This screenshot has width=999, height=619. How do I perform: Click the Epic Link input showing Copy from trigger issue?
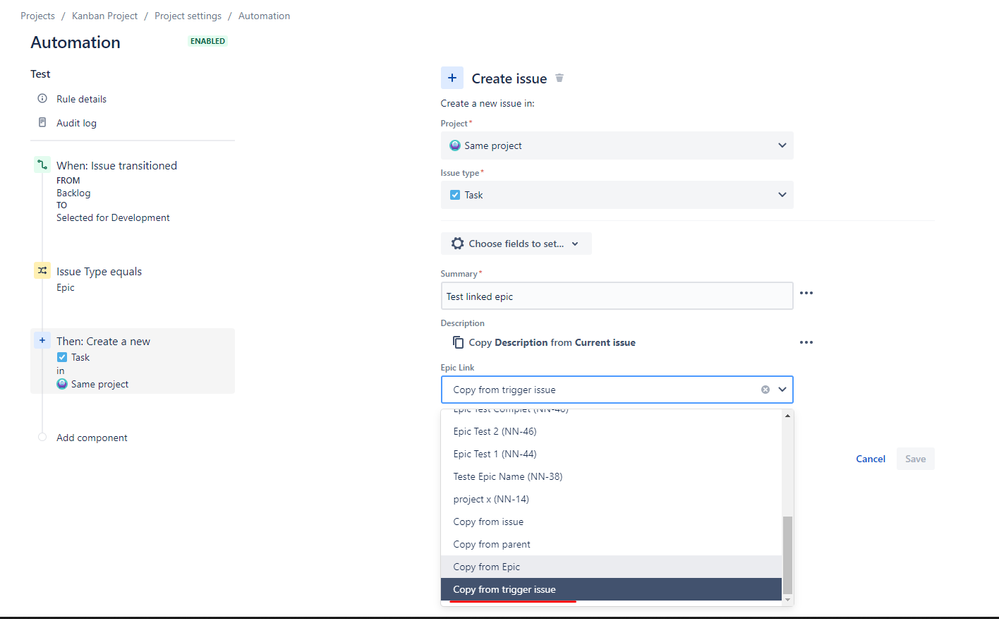pos(617,390)
